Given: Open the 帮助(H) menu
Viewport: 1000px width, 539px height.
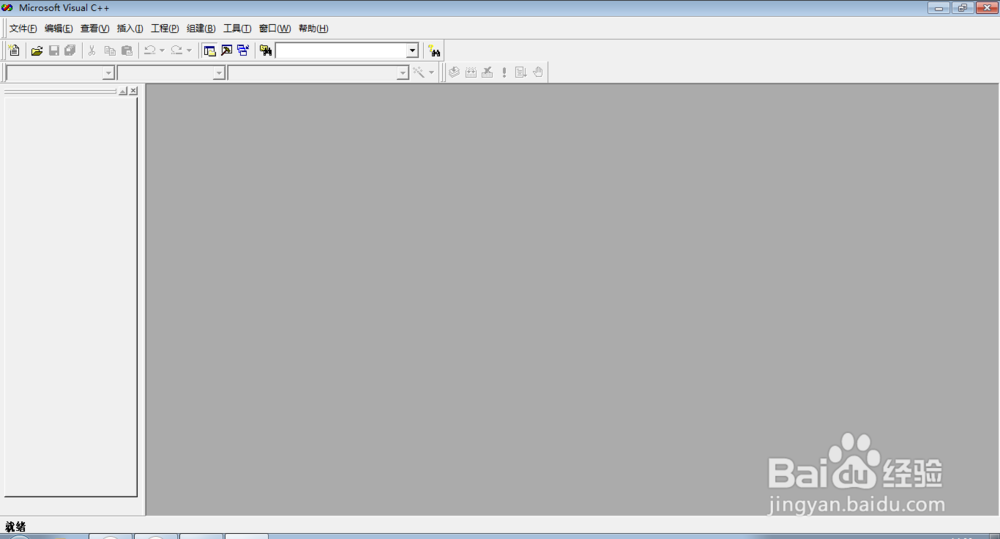Looking at the screenshot, I should point(313,29).
